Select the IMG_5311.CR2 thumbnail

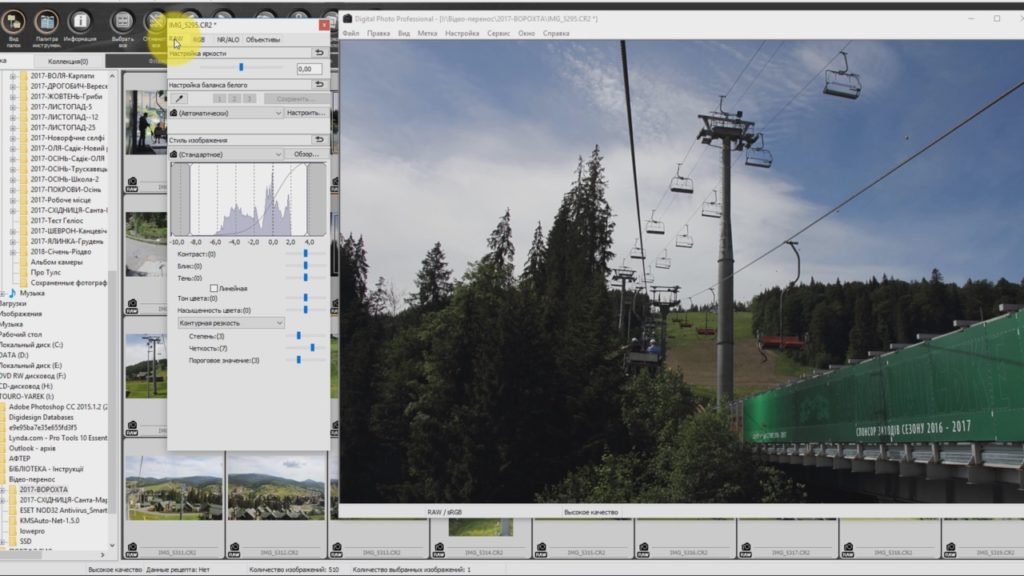pos(174,487)
